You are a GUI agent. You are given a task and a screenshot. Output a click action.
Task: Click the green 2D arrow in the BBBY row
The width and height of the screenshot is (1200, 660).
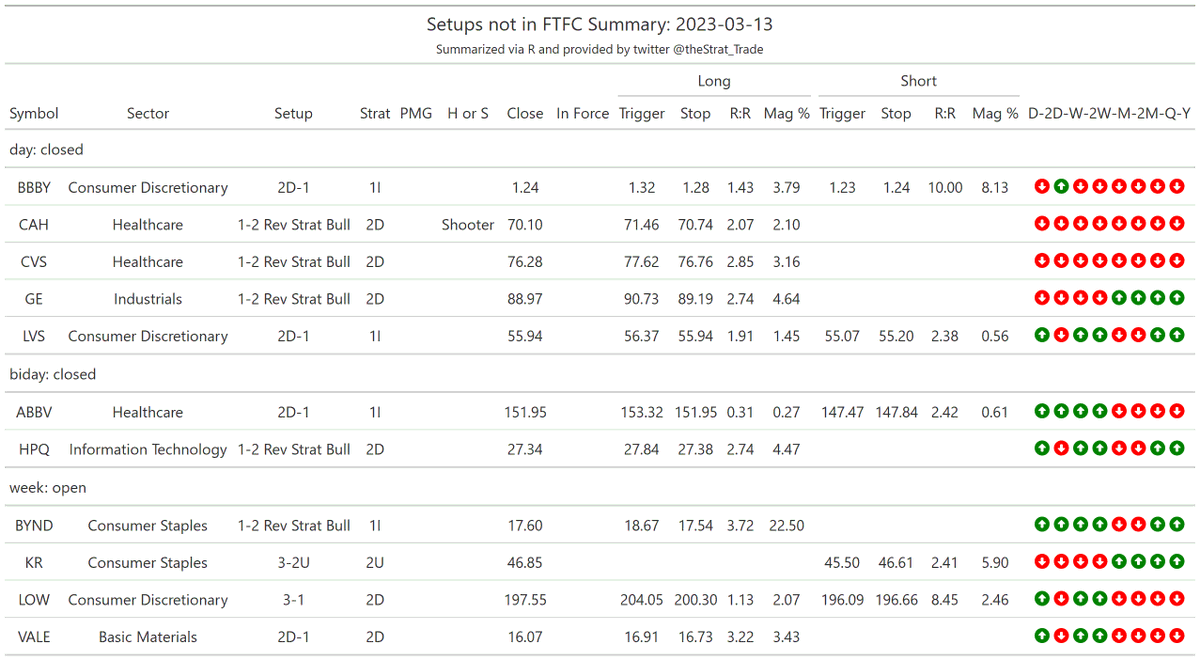[1061, 187]
